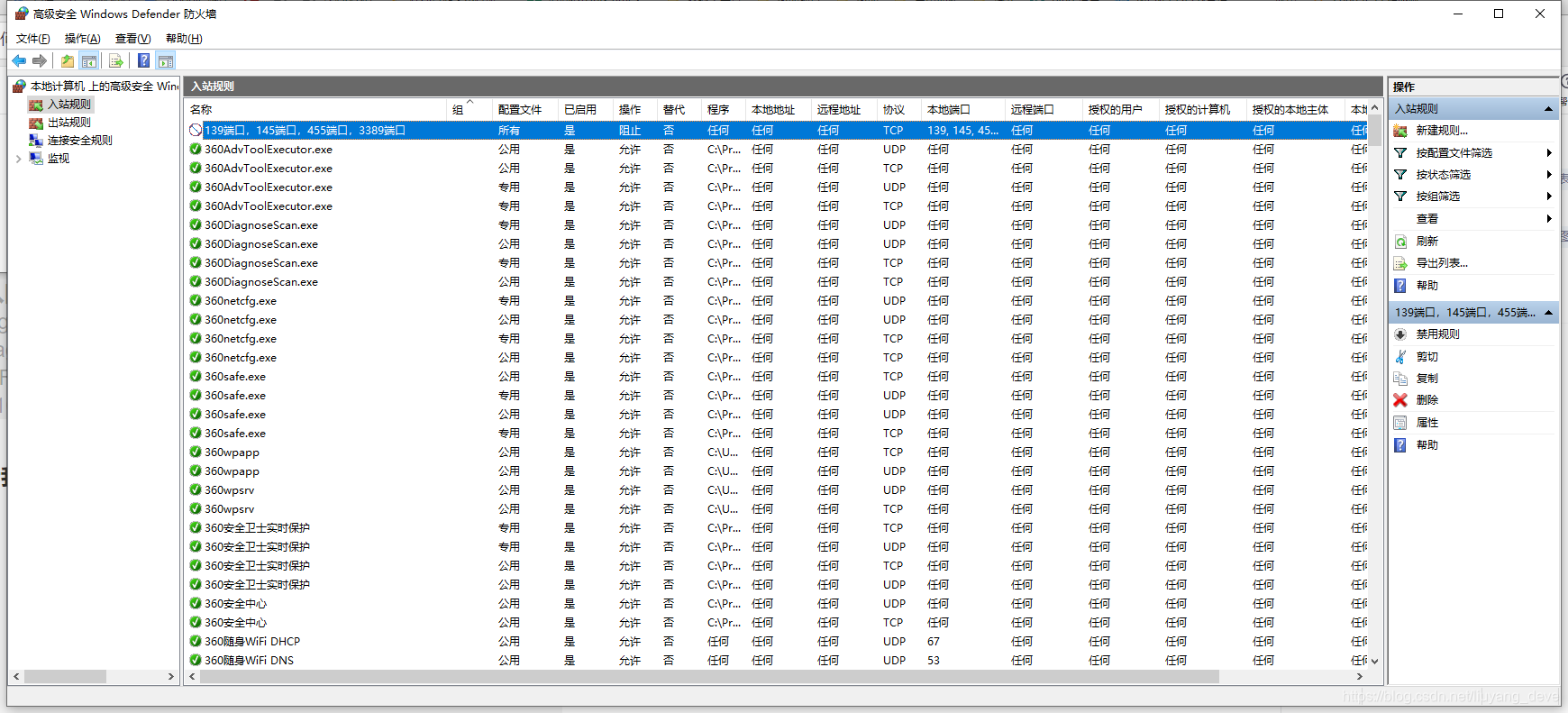Click the 剪切 scissors icon
The image size is (1568, 713).
1400,357
